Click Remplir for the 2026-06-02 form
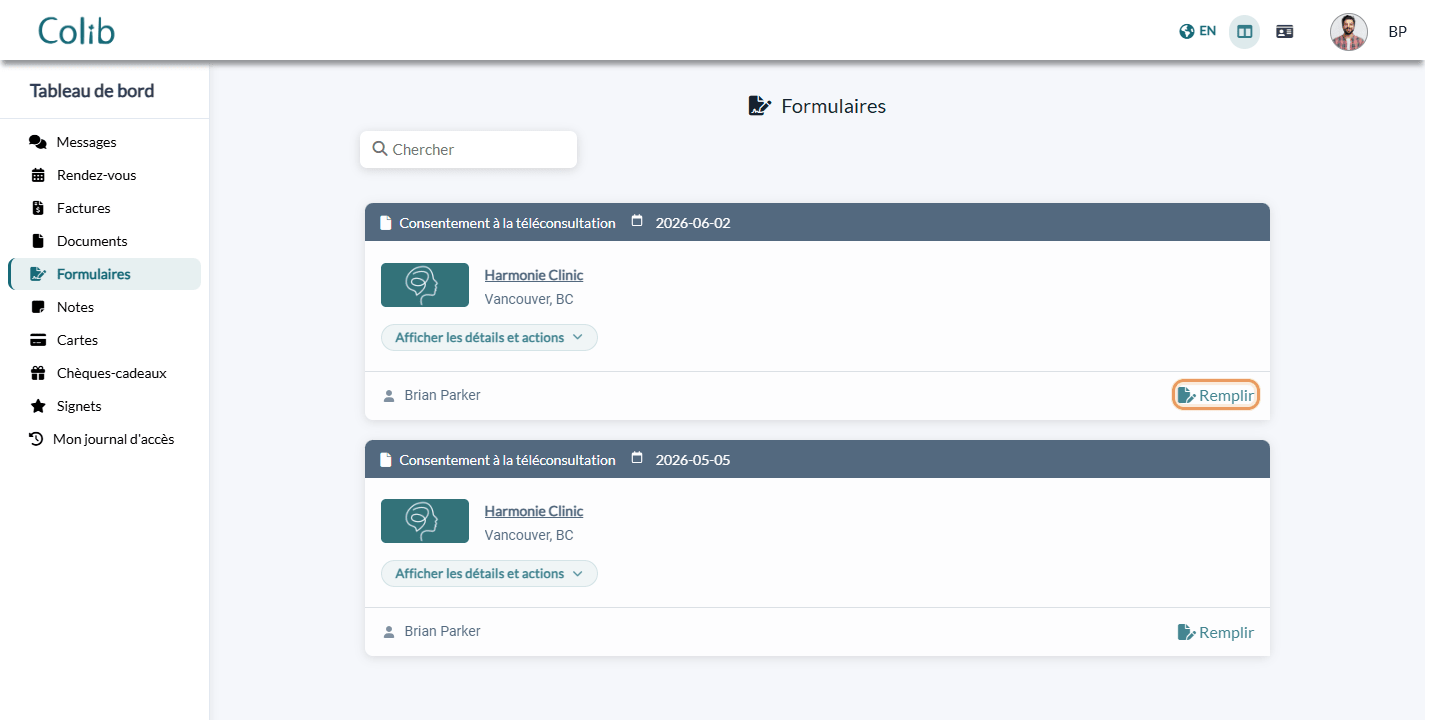1440x720 pixels. point(1216,396)
